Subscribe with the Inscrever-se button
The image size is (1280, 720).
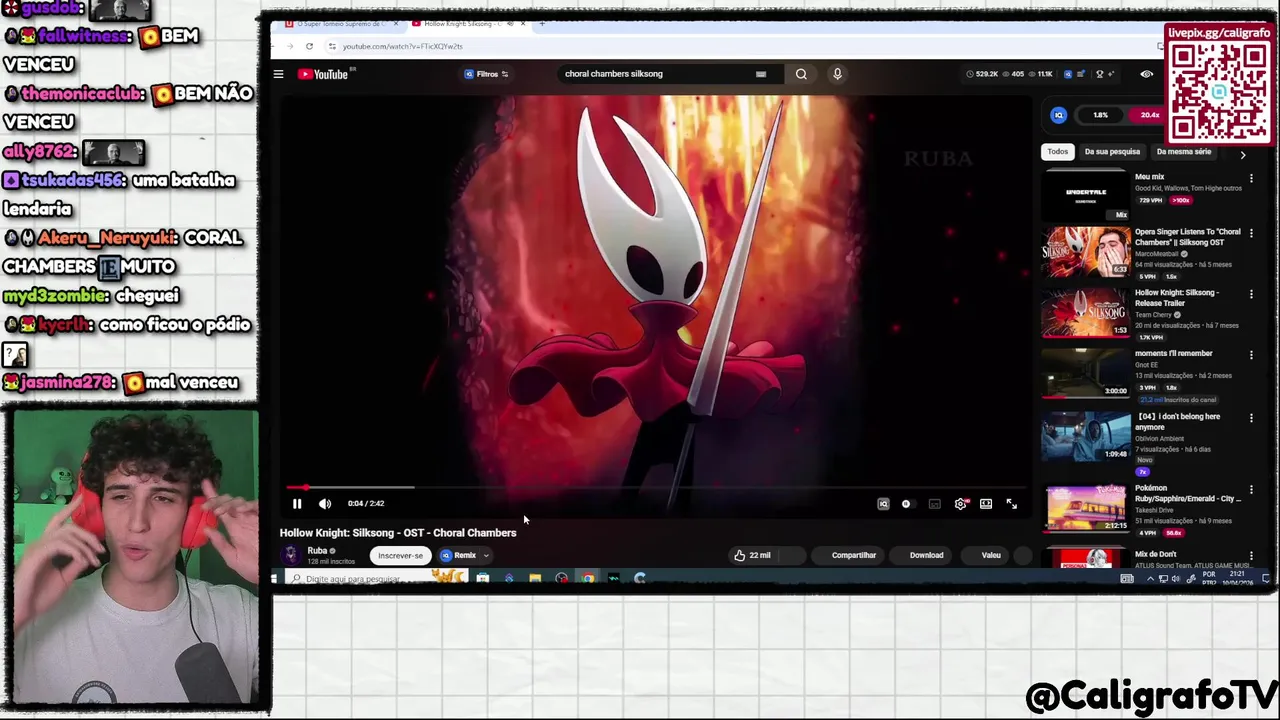pos(400,556)
